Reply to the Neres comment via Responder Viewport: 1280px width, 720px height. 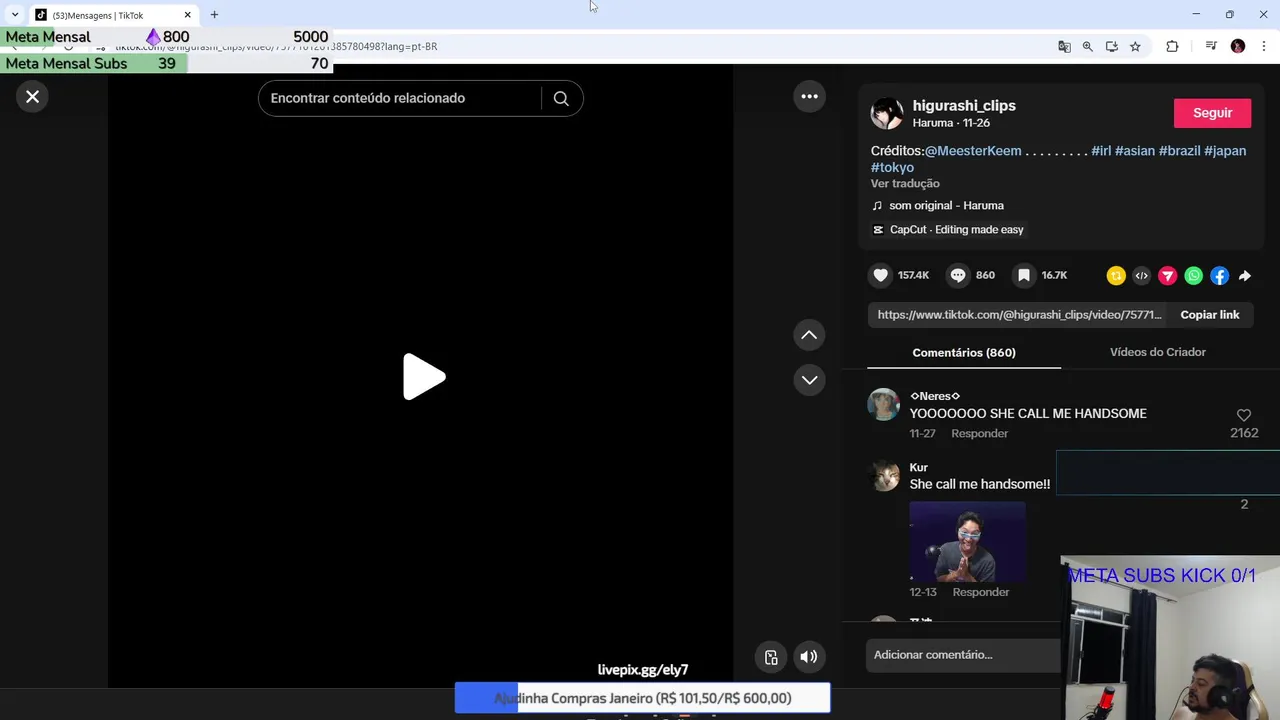click(x=979, y=434)
